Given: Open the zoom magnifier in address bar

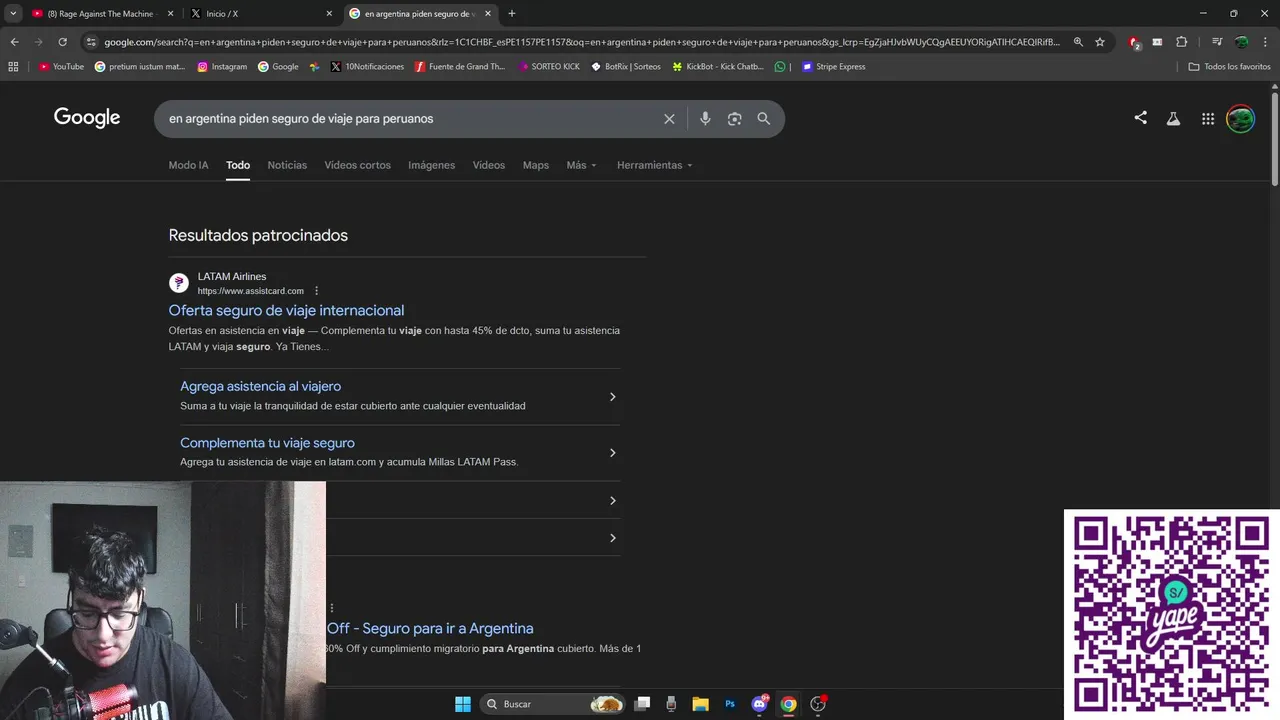Looking at the screenshot, I should 1078,42.
